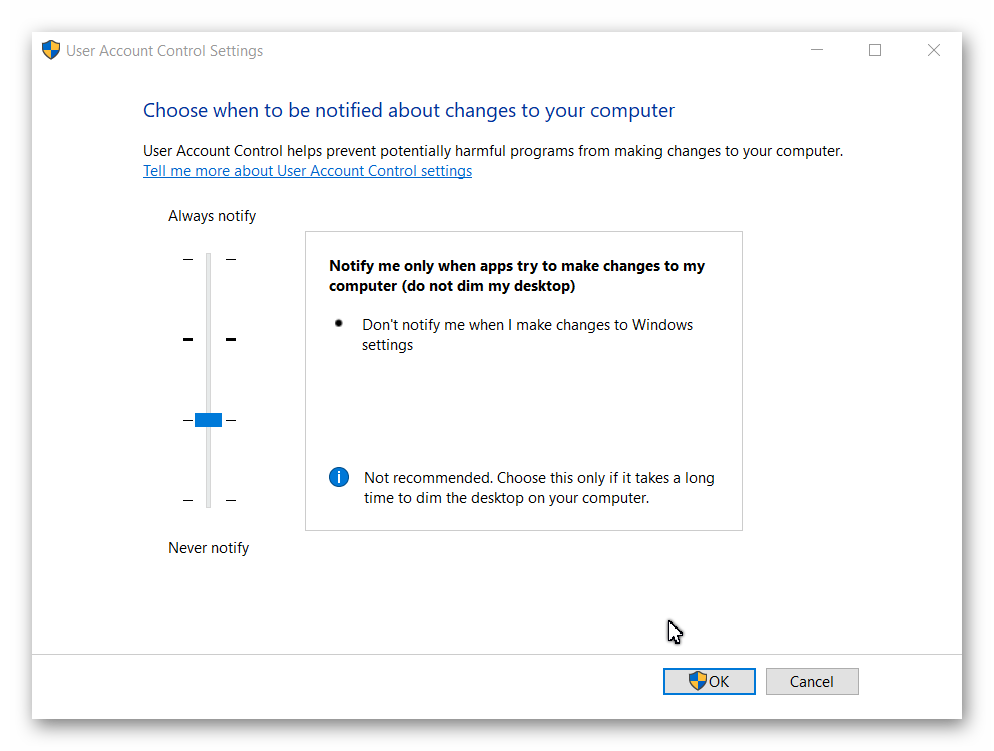Click the 'User Account Control Settings' window title
Viewport: 994px width, 751px height.
tap(164, 51)
